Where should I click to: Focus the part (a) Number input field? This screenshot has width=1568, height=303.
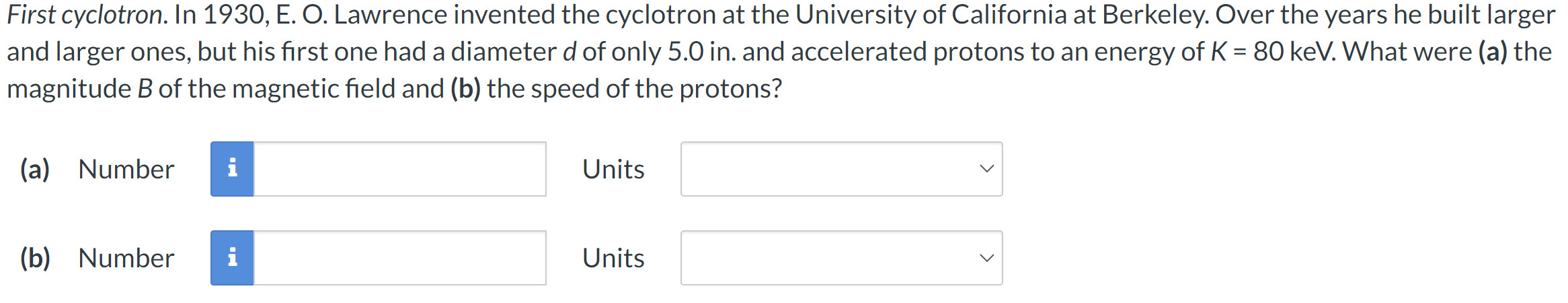[399, 169]
